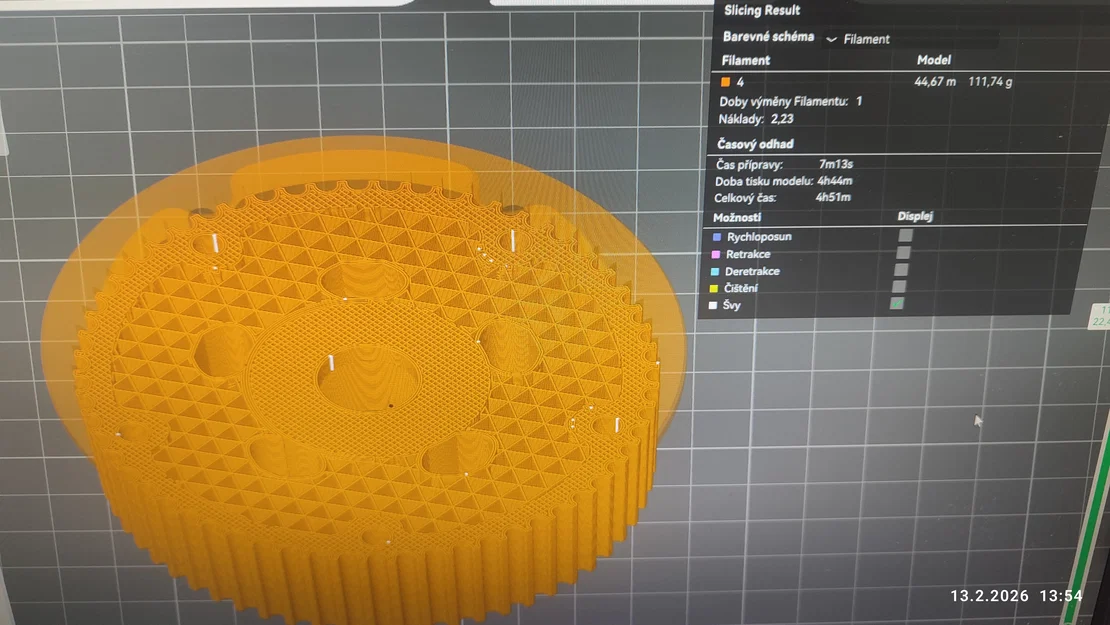Click the Rychloposun option label
Viewport: 1110px width, 625px height.
coord(759,237)
